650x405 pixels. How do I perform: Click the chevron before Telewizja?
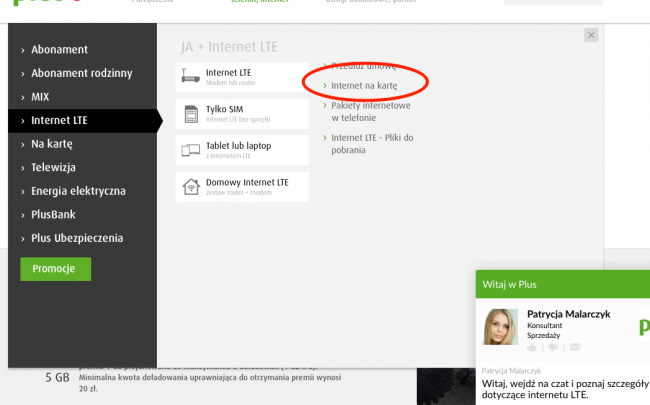23,168
